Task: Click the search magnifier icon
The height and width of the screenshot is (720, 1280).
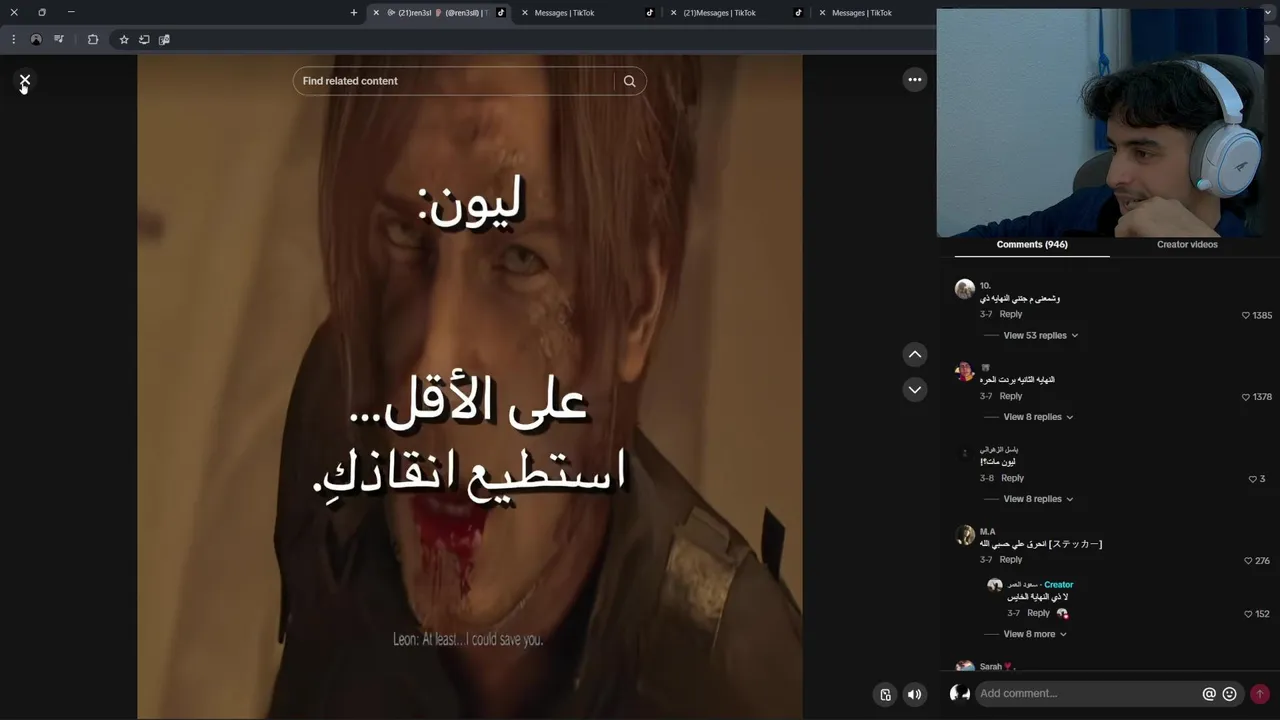Action: click(629, 81)
